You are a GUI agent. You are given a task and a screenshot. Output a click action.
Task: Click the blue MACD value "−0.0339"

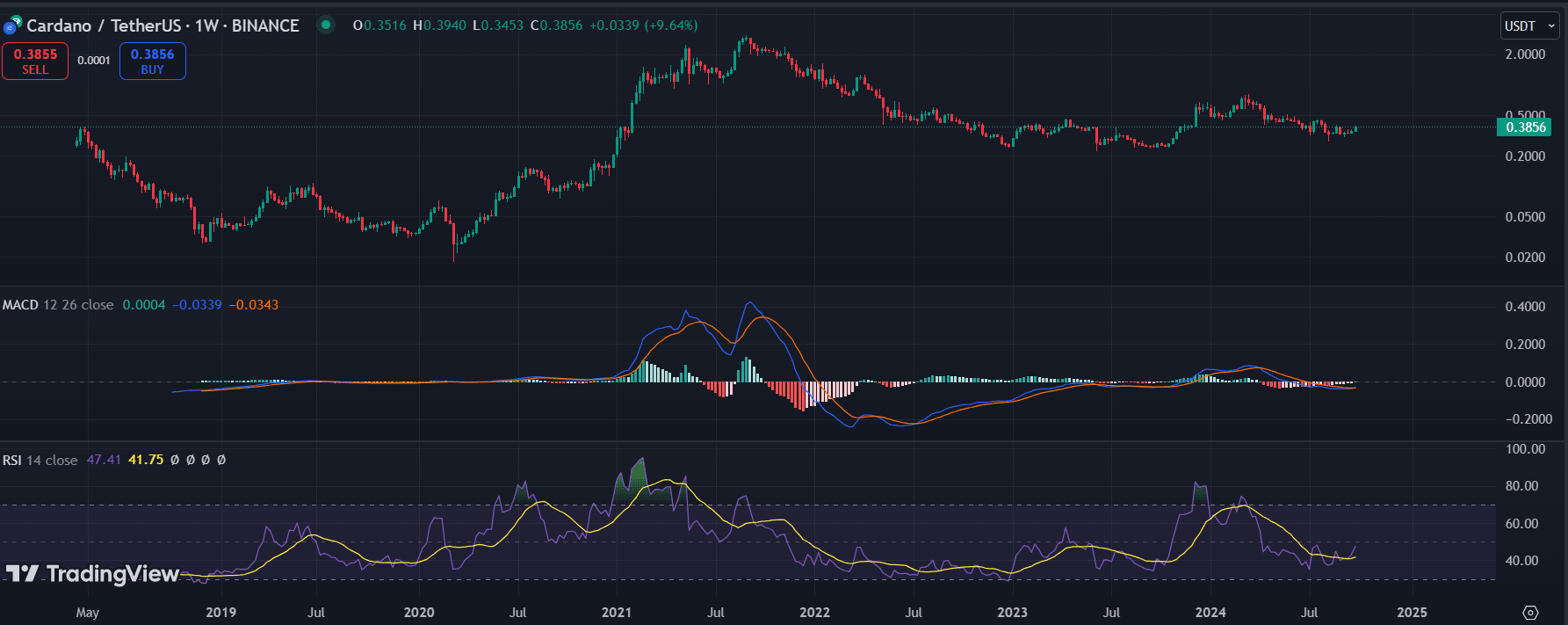coord(197,305)
